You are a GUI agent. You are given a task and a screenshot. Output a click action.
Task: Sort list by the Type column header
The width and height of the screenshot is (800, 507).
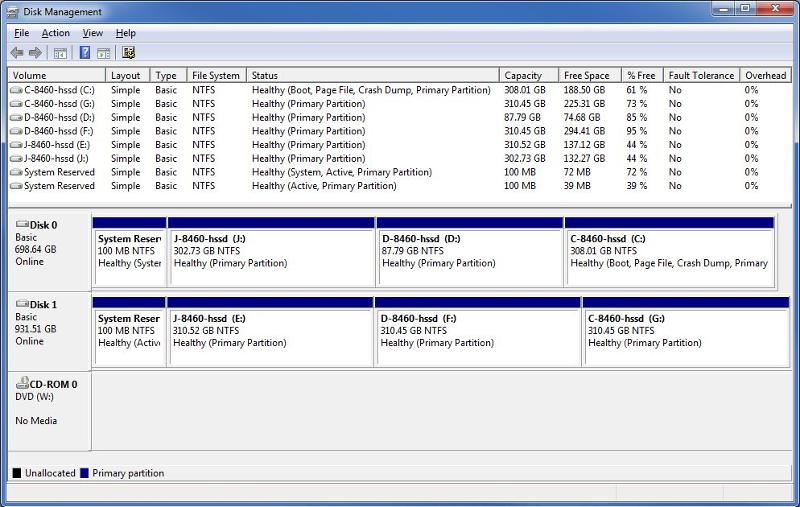[x=168, y=75]
